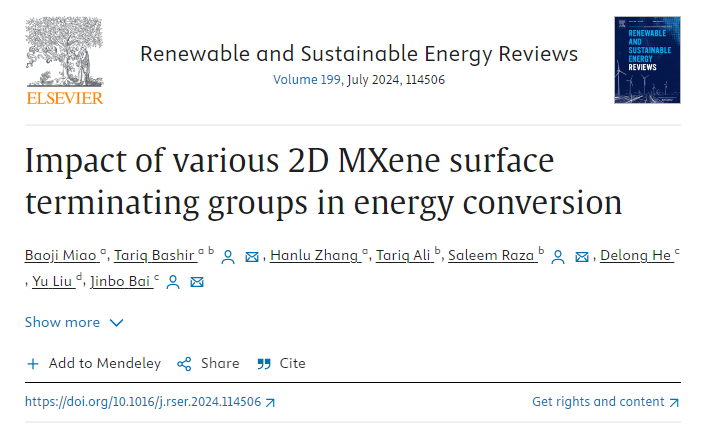
Task: Select author name Yu Liu
Action: pyautogui.click(x=53, y=282)
